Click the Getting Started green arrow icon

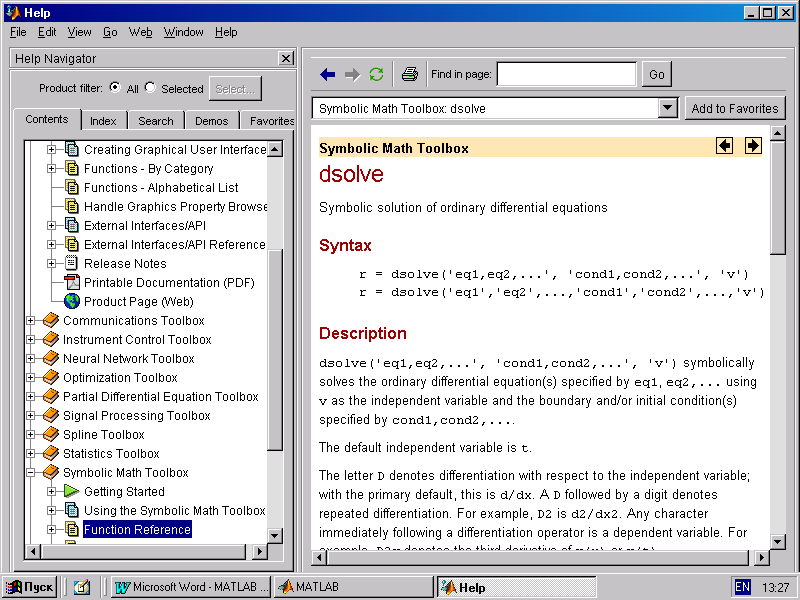pyautogui.click(x=71, y=491)
